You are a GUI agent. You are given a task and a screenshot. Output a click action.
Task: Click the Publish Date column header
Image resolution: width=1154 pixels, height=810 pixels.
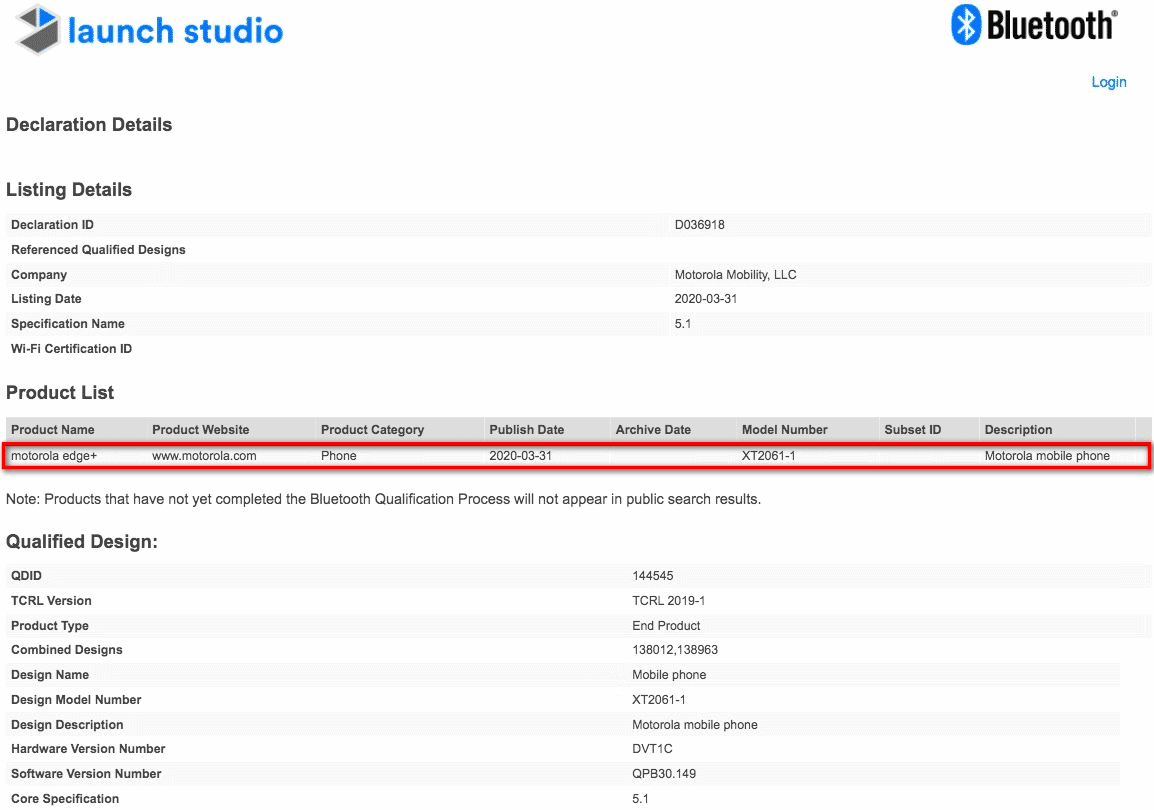(526, 430)
